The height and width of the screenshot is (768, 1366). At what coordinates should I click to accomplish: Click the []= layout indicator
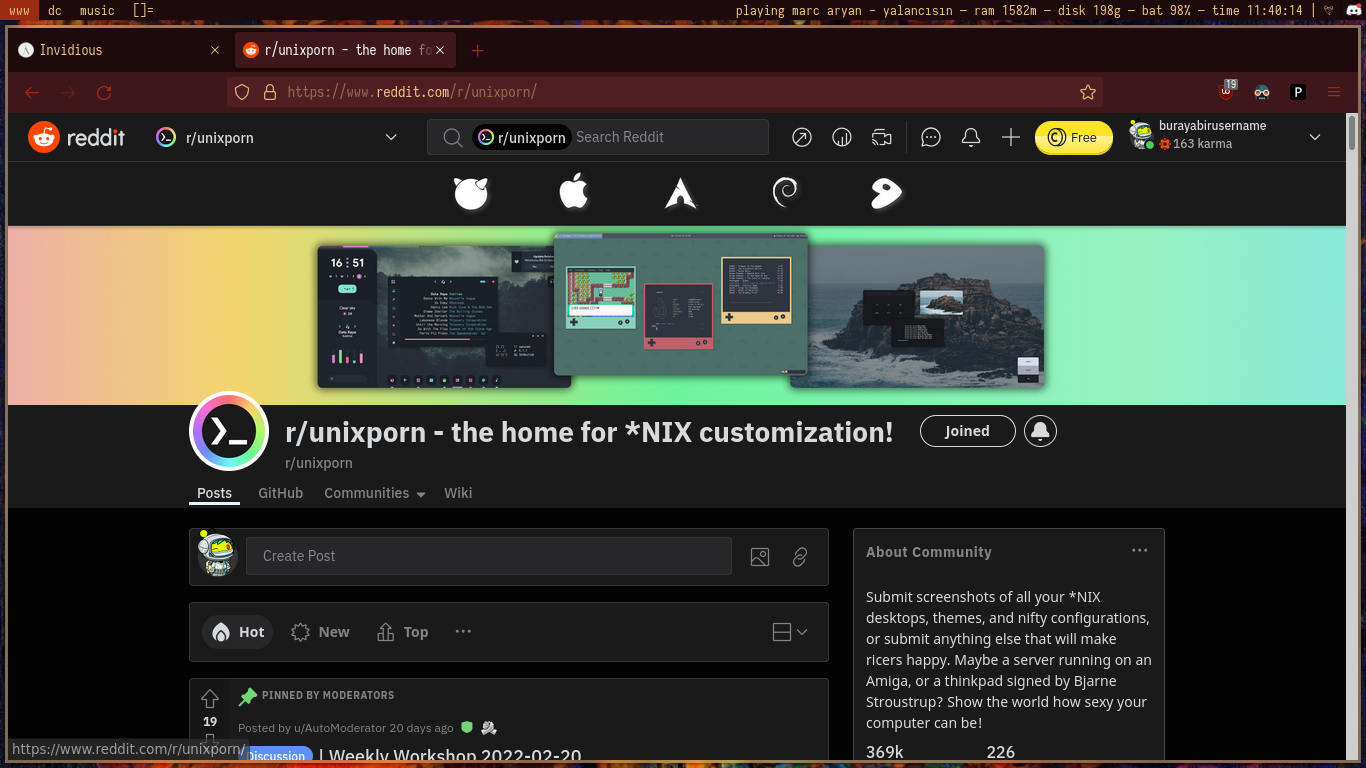click(x=143, y=10)
